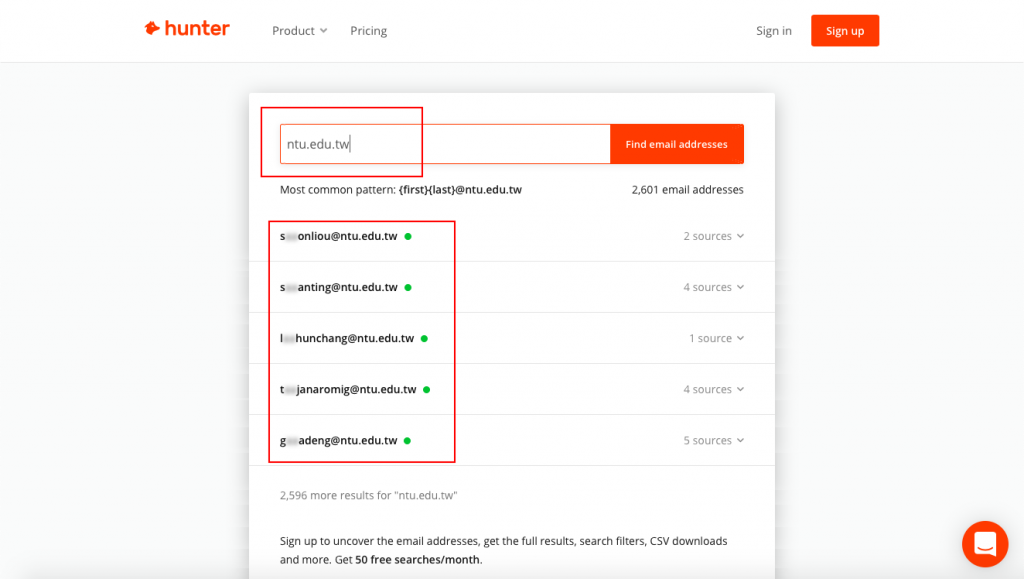Screen dimensions: 1024x579
Task: Click the green verified dot beside janaromig email
Action: tap(426, 390)
